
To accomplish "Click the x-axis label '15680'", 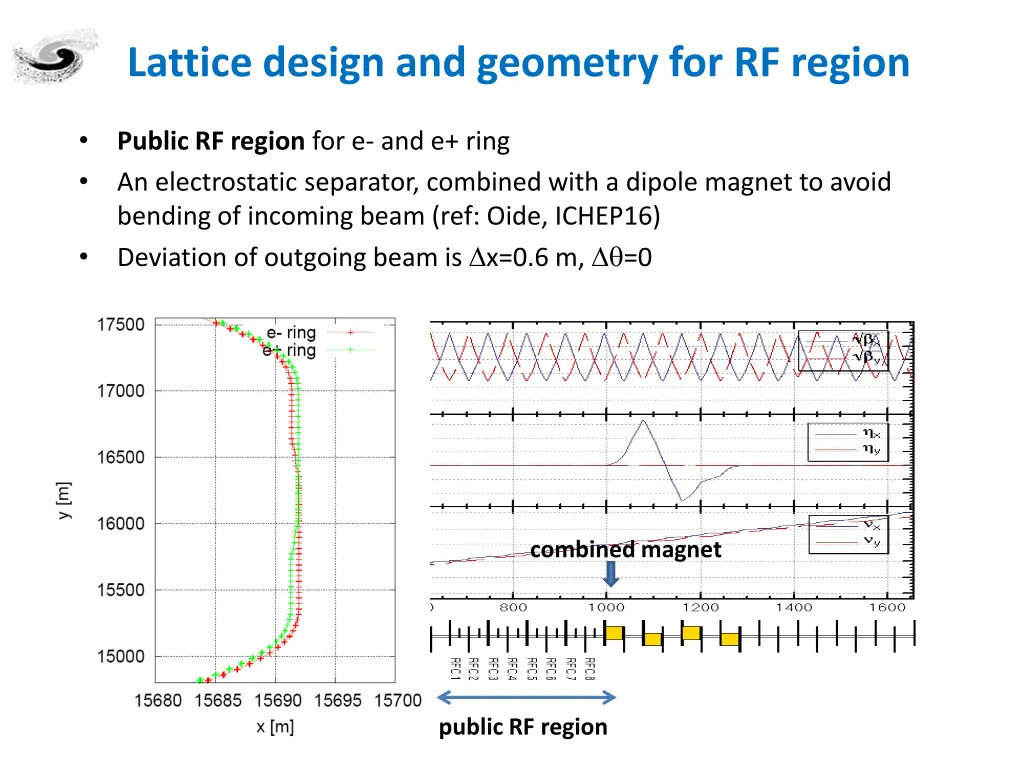I will 158,701.
